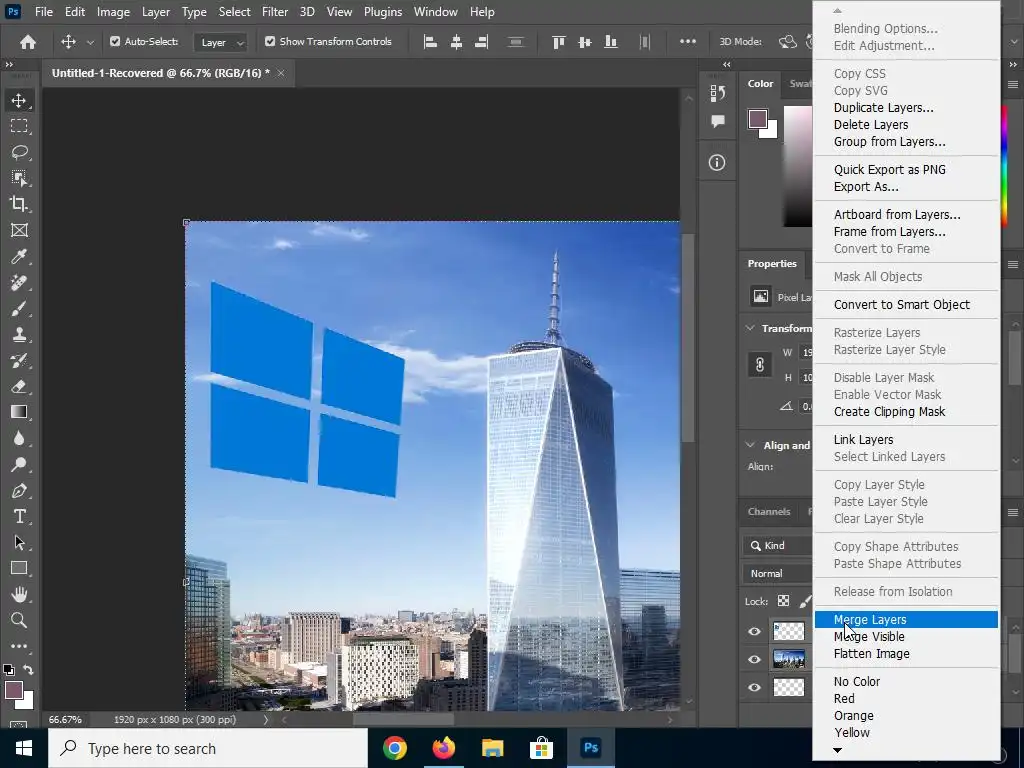Screen dimensions: 1024x768
Task: Select the Move tool
Action: pyautogui.click(x=19, y=100)
